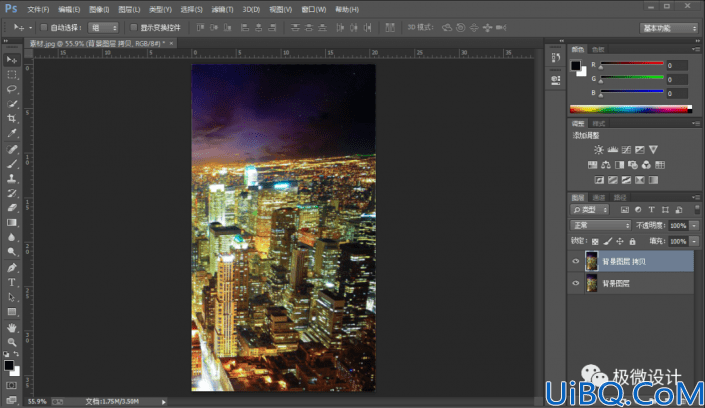The width and height of the screenshot is (705, 408).
Task: Select the Zoom tool
Action: (x=12, y=342)
